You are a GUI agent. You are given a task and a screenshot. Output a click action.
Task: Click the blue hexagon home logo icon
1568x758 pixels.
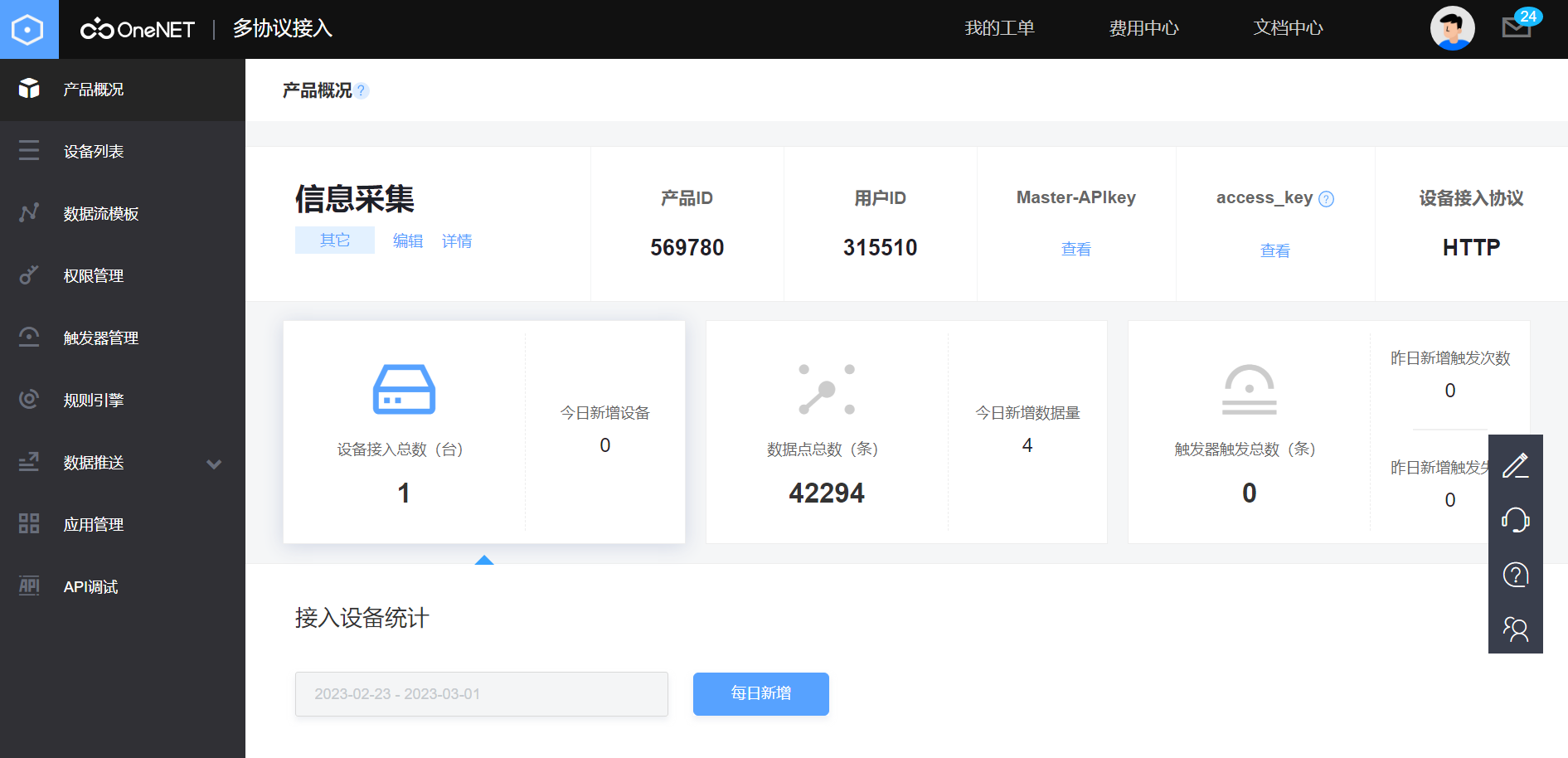[28, 29]
